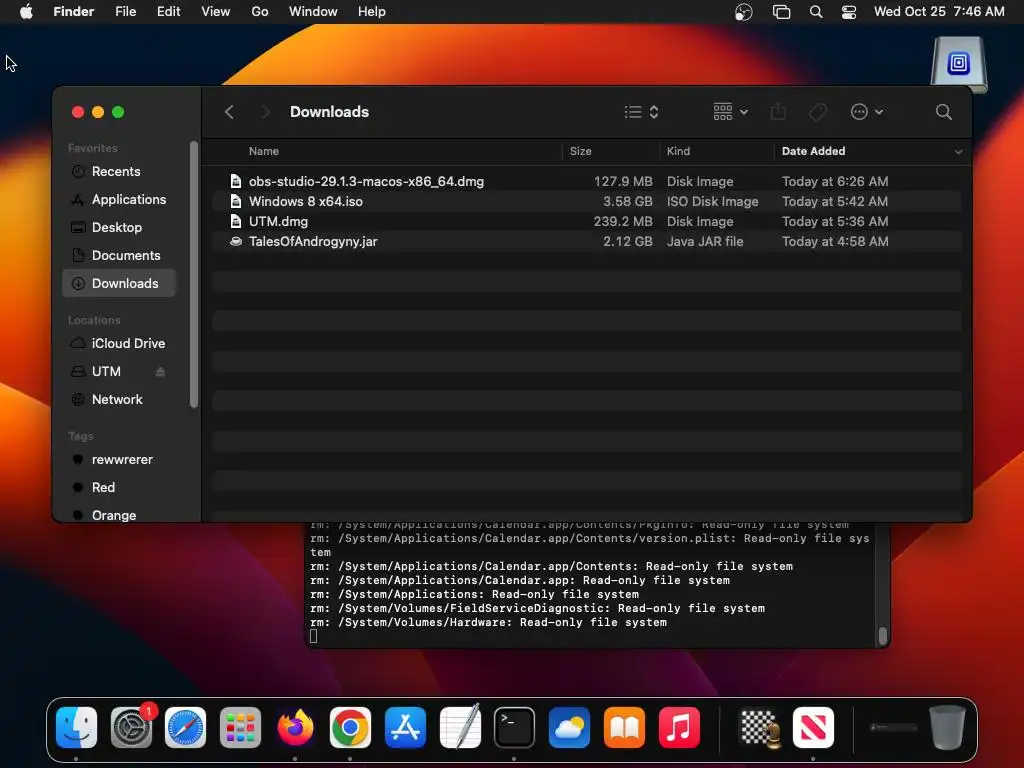Sort files by the Name column
The image size is (1024, 768).
click(x=263, y=151)
